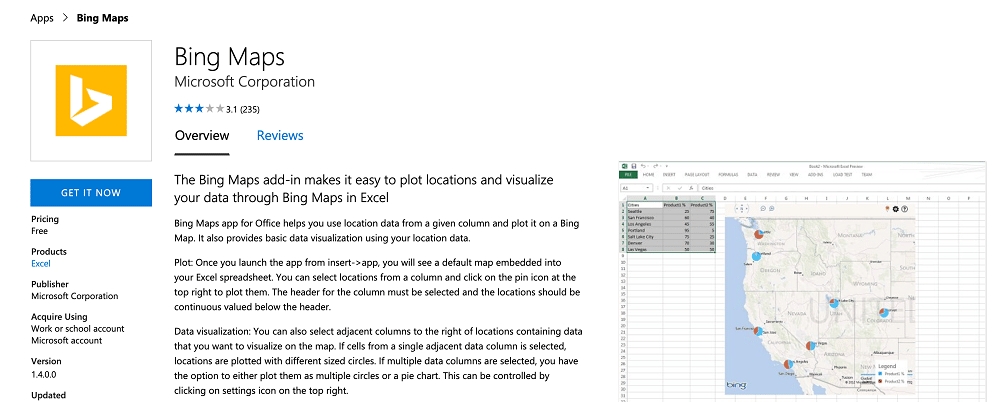The width and height of the screenshot is (1000, 402).
Task: Click the paragraph starting with Plot:
Action: click(x=377, y=285)
